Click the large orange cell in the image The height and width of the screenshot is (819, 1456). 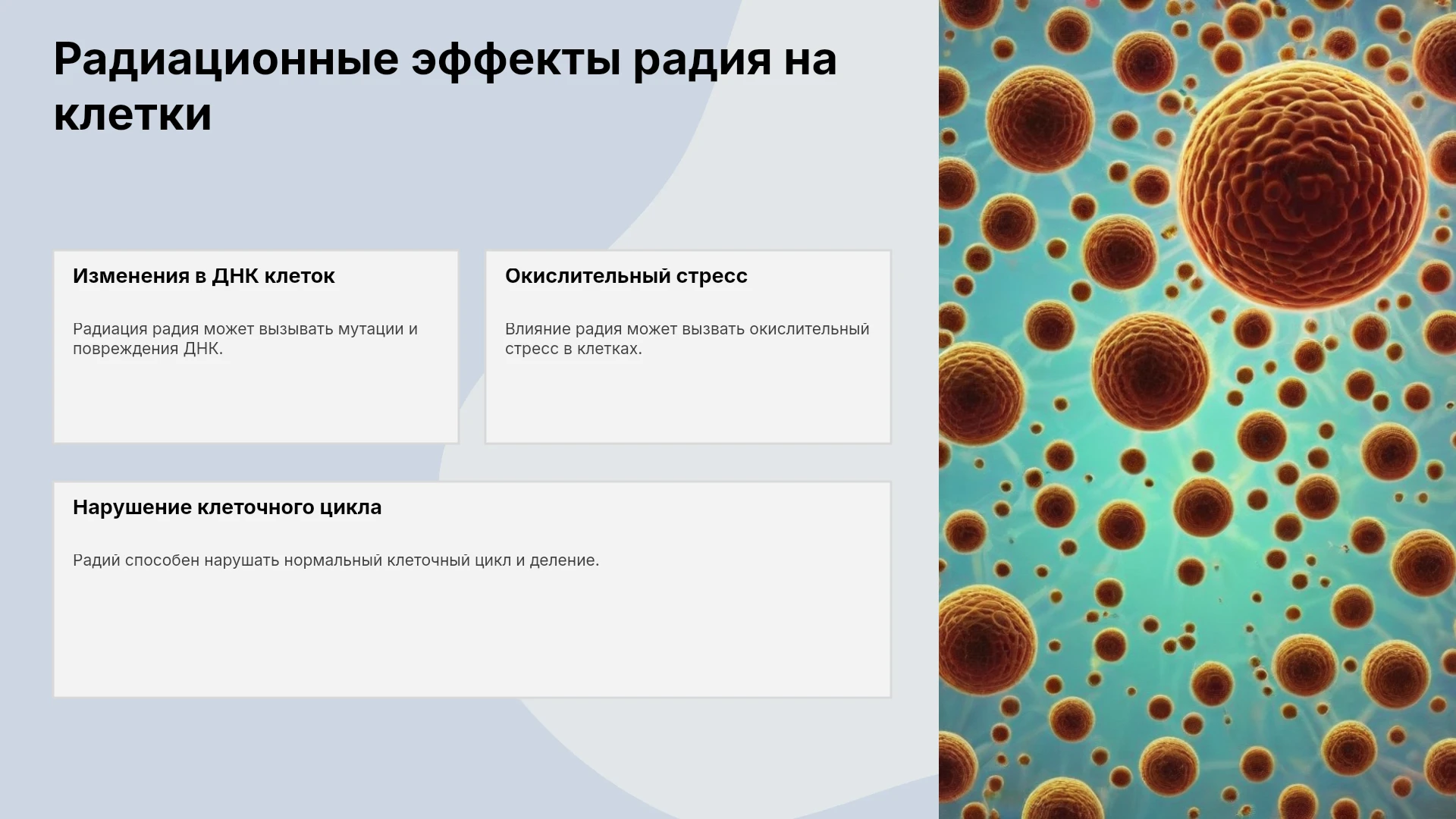point(1301,184)
